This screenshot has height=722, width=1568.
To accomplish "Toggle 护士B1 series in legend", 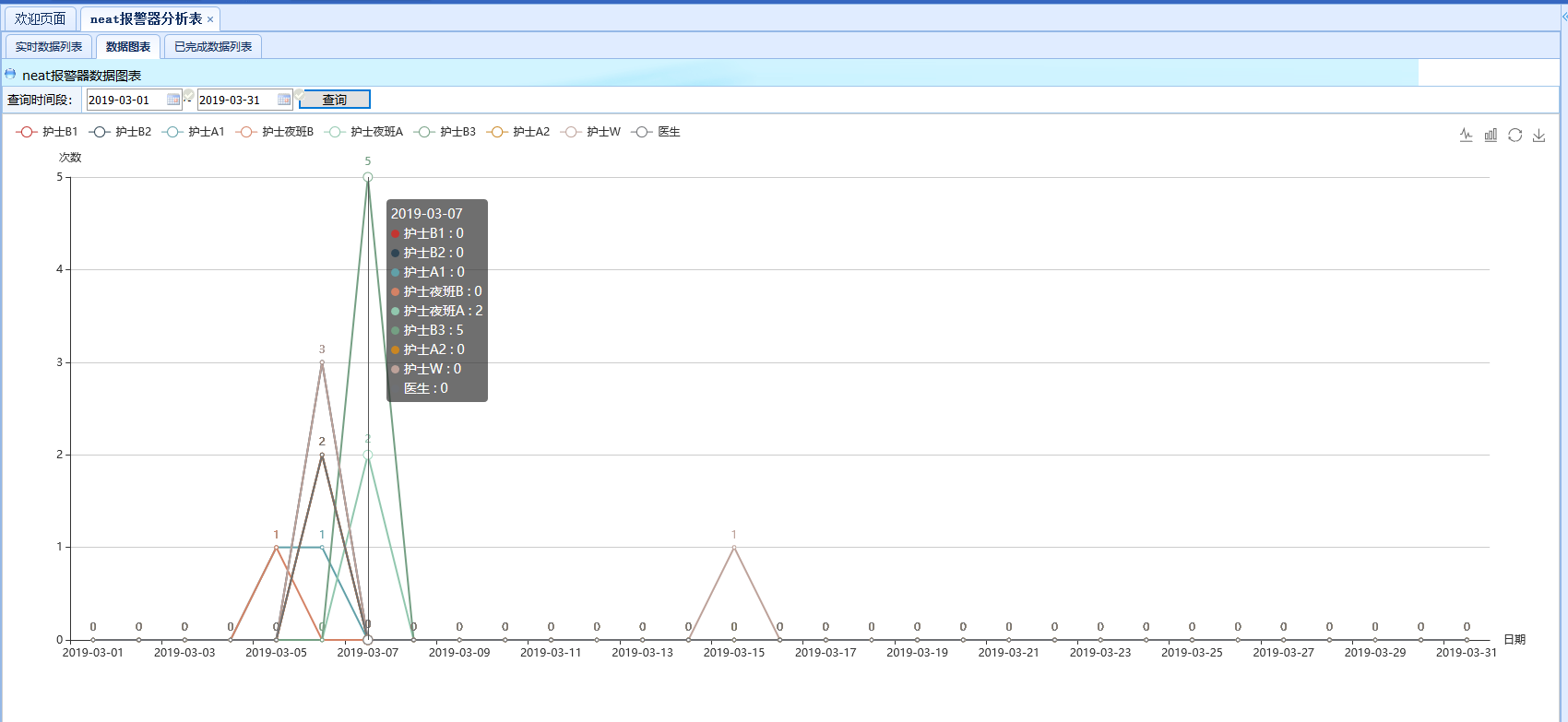I will [x=47, y=132].
